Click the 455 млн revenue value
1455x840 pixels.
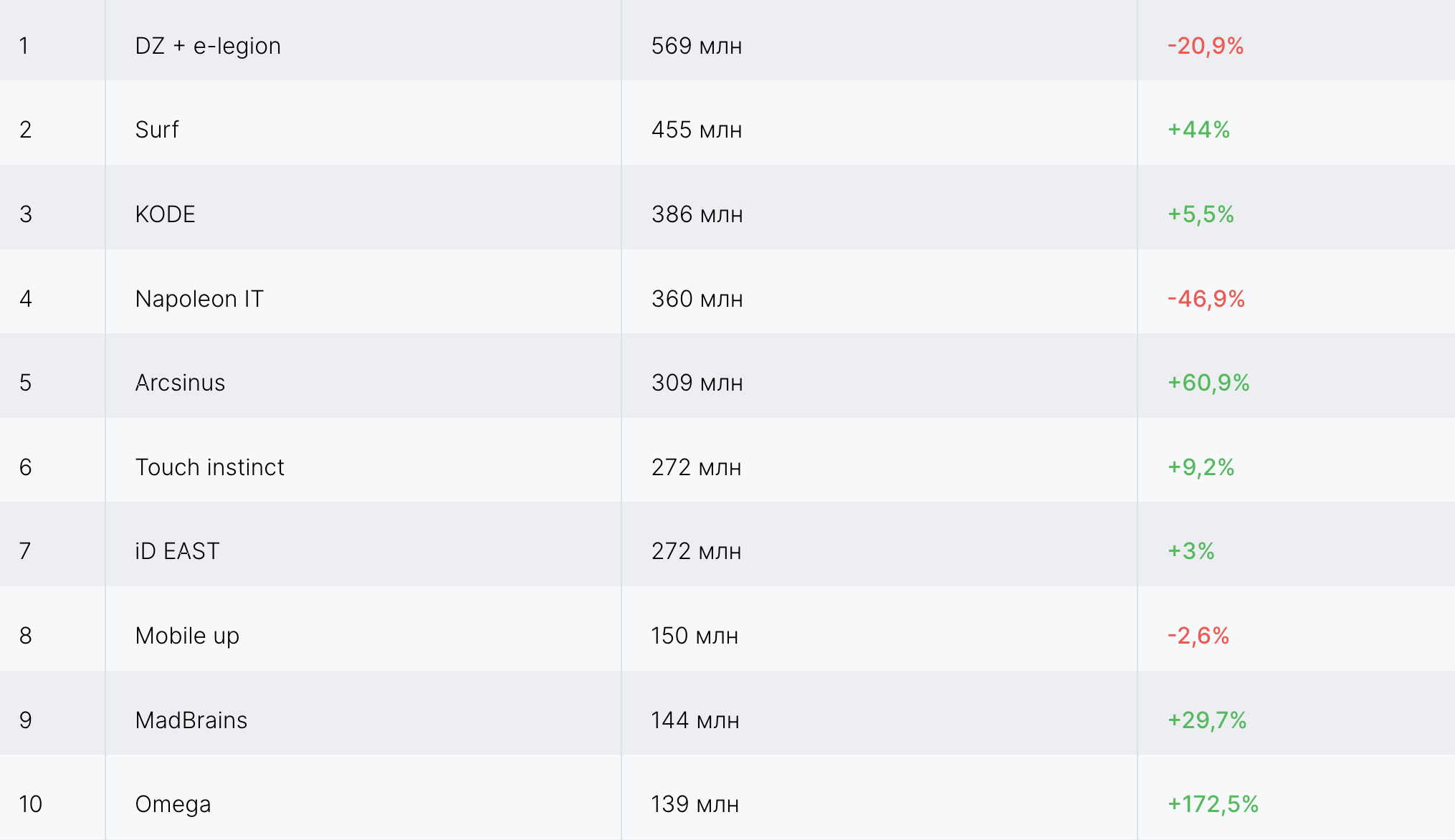tap(696, 130)
